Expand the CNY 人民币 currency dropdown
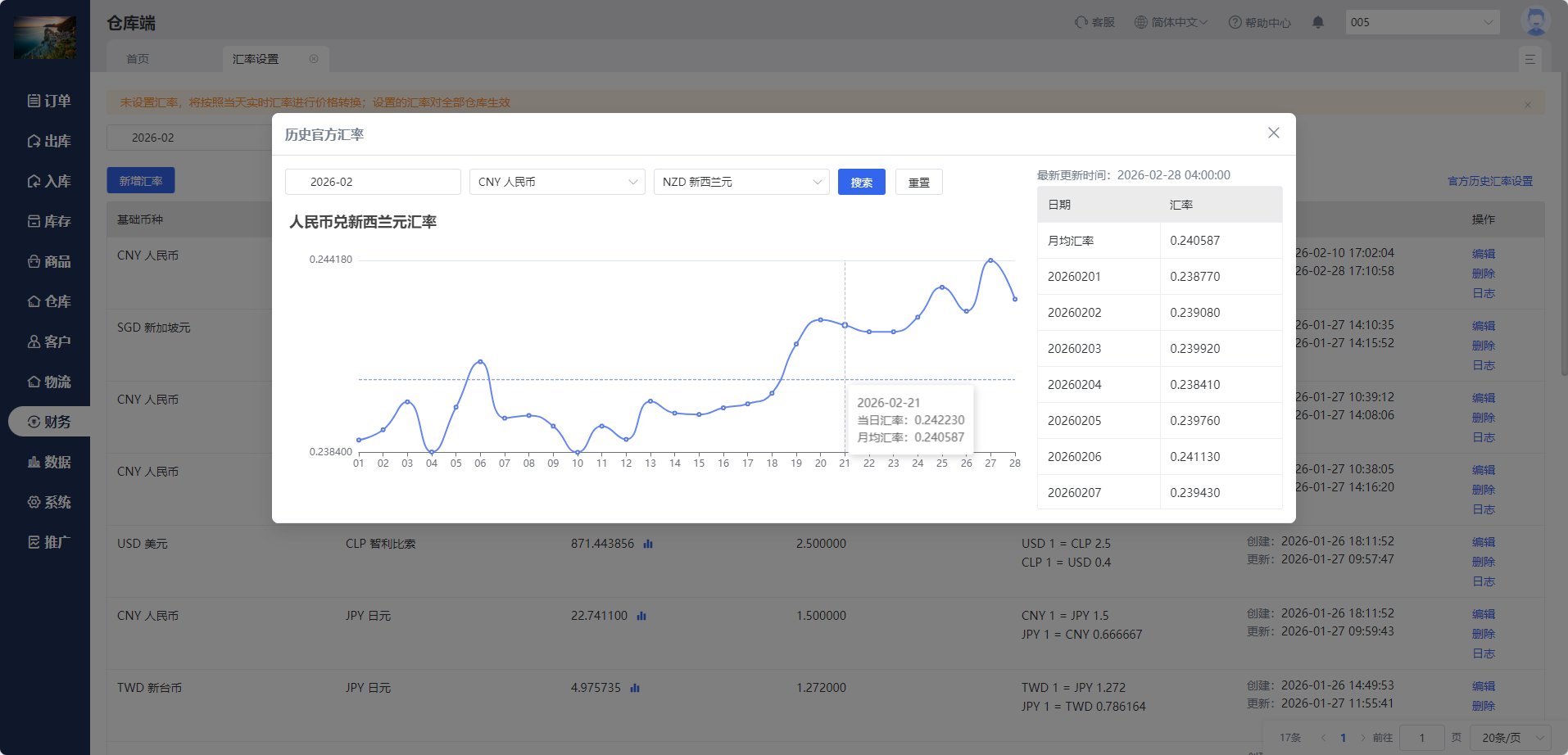 pos(557,182)
